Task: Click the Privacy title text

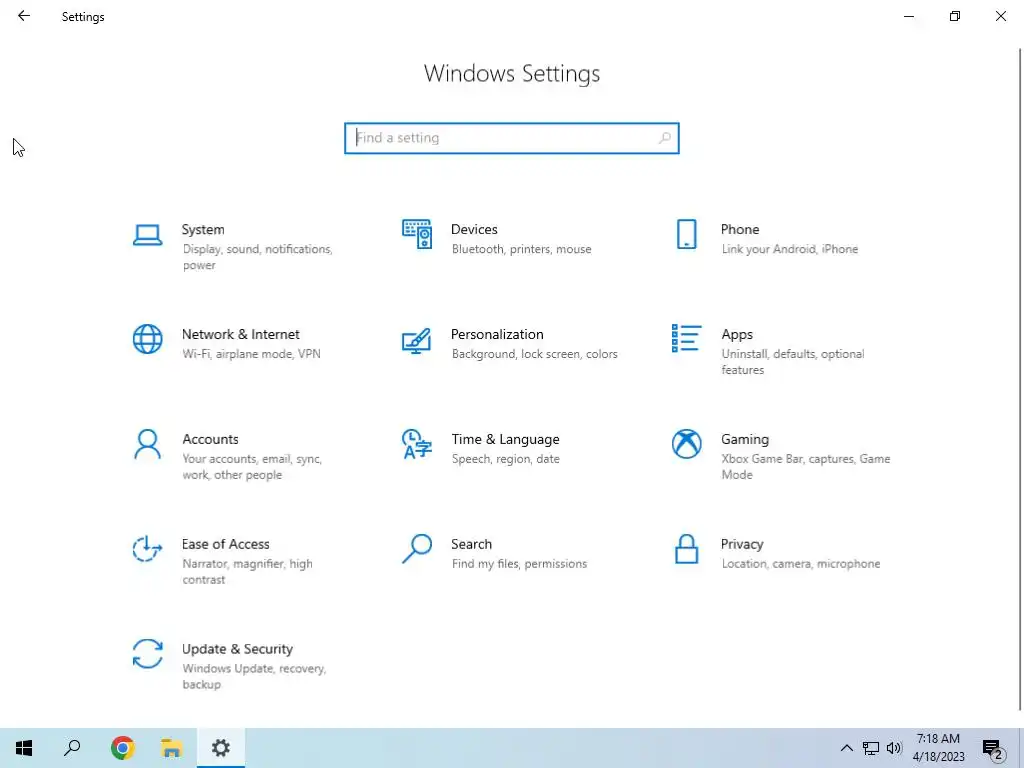Action: click(742, 544)
